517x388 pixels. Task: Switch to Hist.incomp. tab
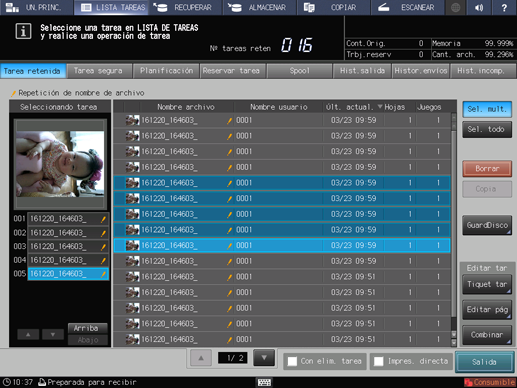tap(483, 71)
